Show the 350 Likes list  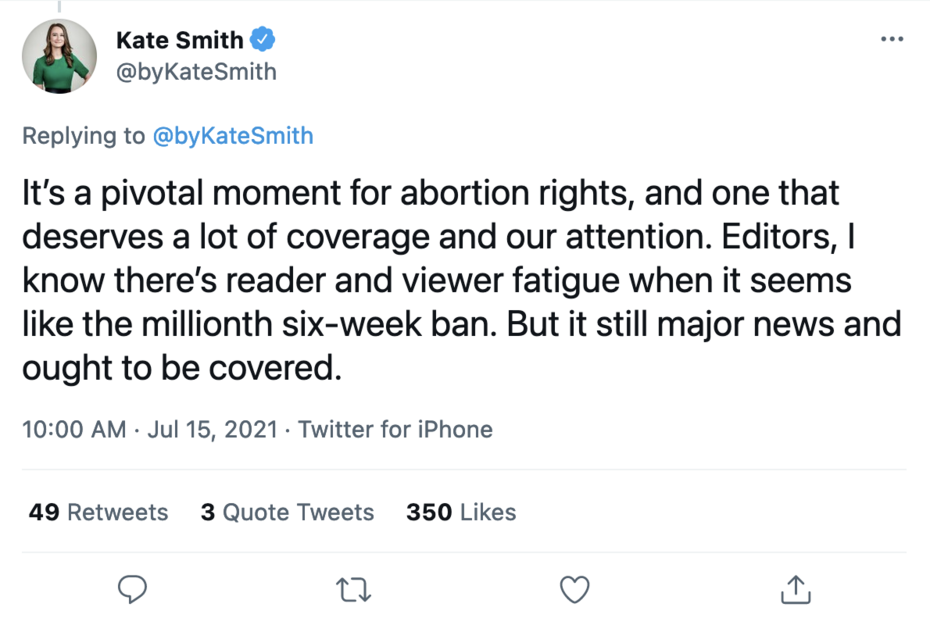point(461,512)
